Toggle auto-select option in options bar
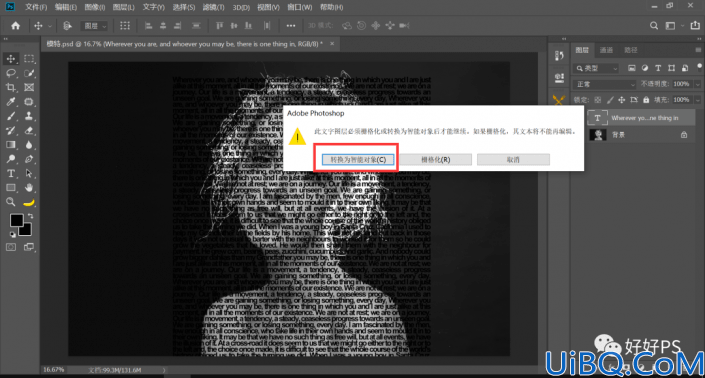The width and height of the screenshot is (705, 378). [x=67, y=26]
